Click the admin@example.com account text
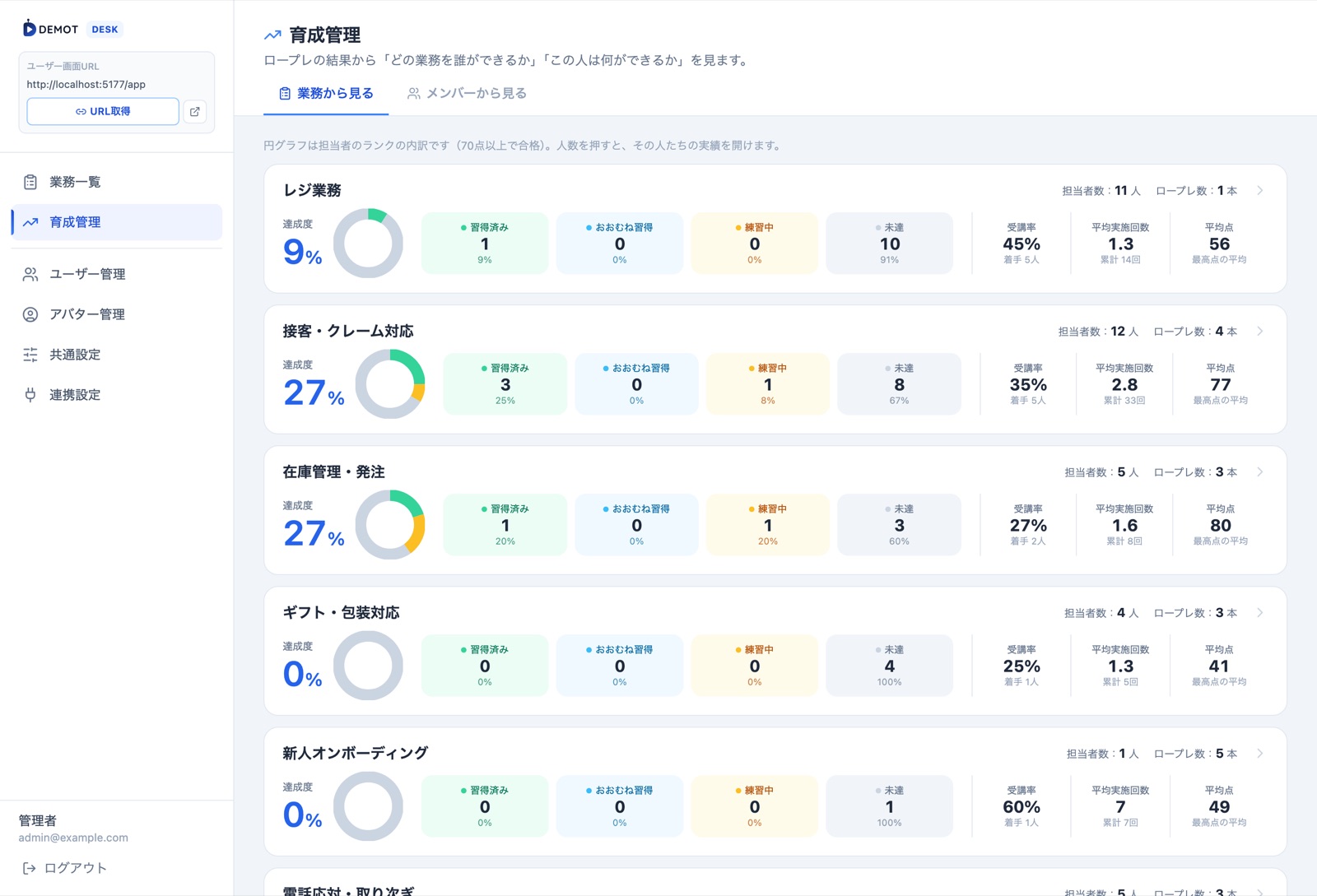1317x896 pixels. [73, 838]
